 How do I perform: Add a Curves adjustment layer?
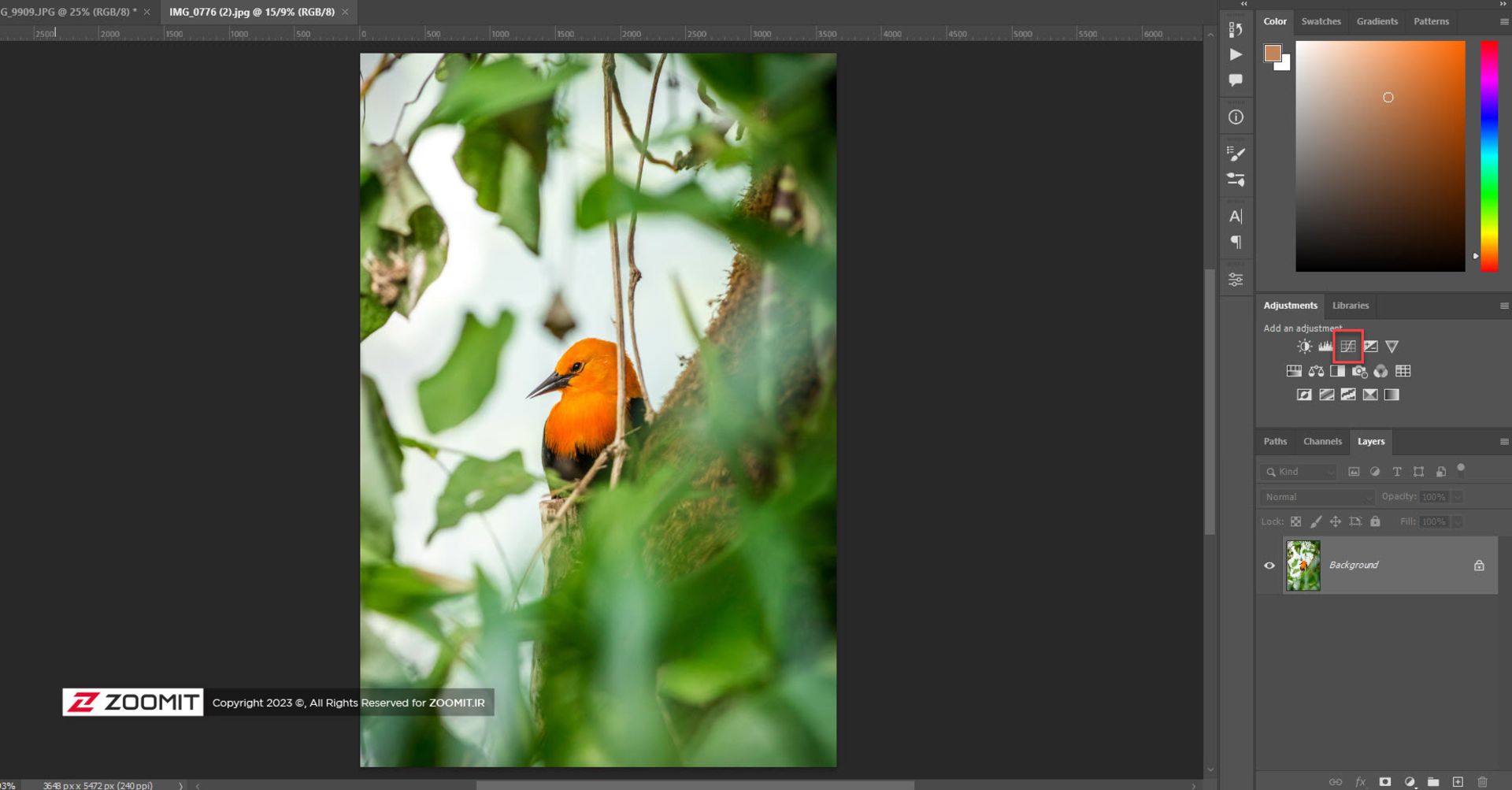click(x=1348, y=347)
